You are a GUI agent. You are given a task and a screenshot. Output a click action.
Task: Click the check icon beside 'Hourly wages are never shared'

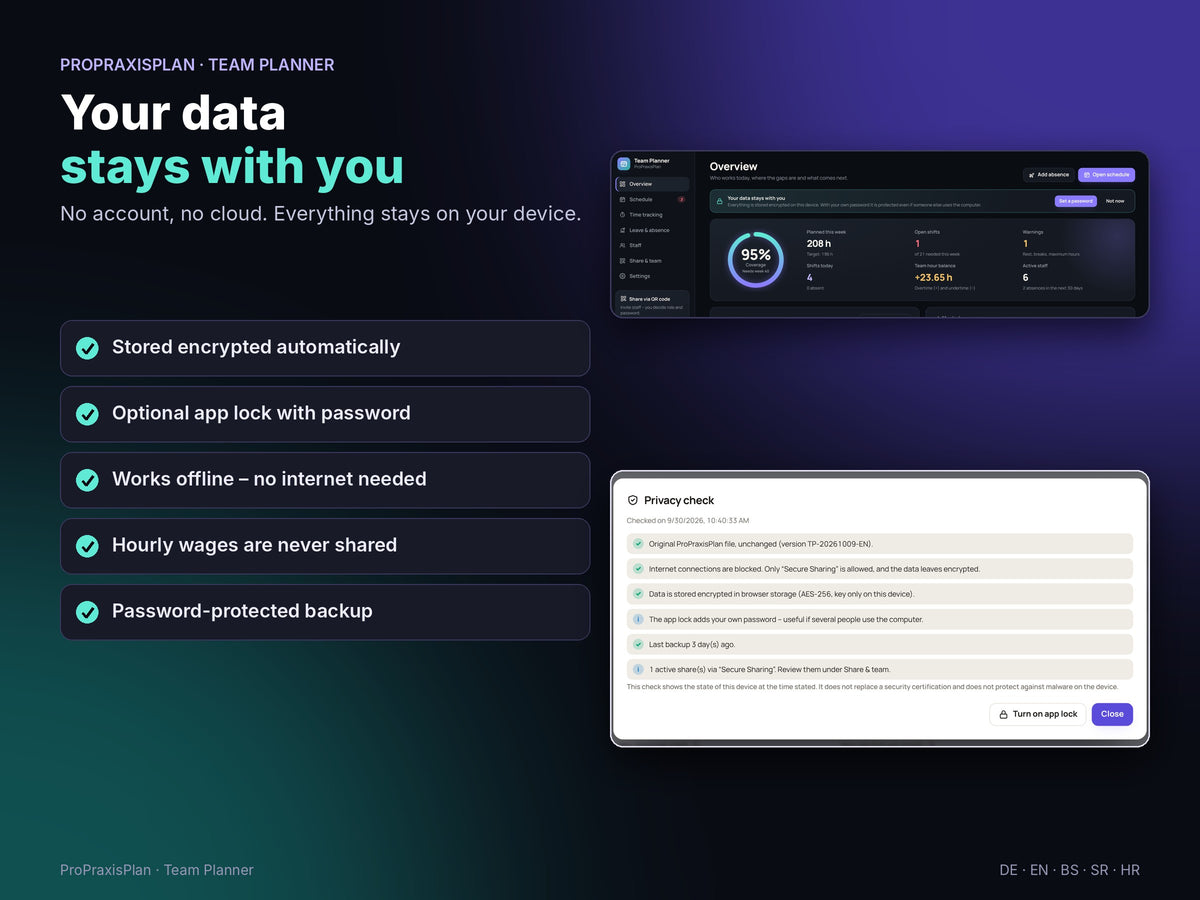pyautogui.click(x=88, y=546)
